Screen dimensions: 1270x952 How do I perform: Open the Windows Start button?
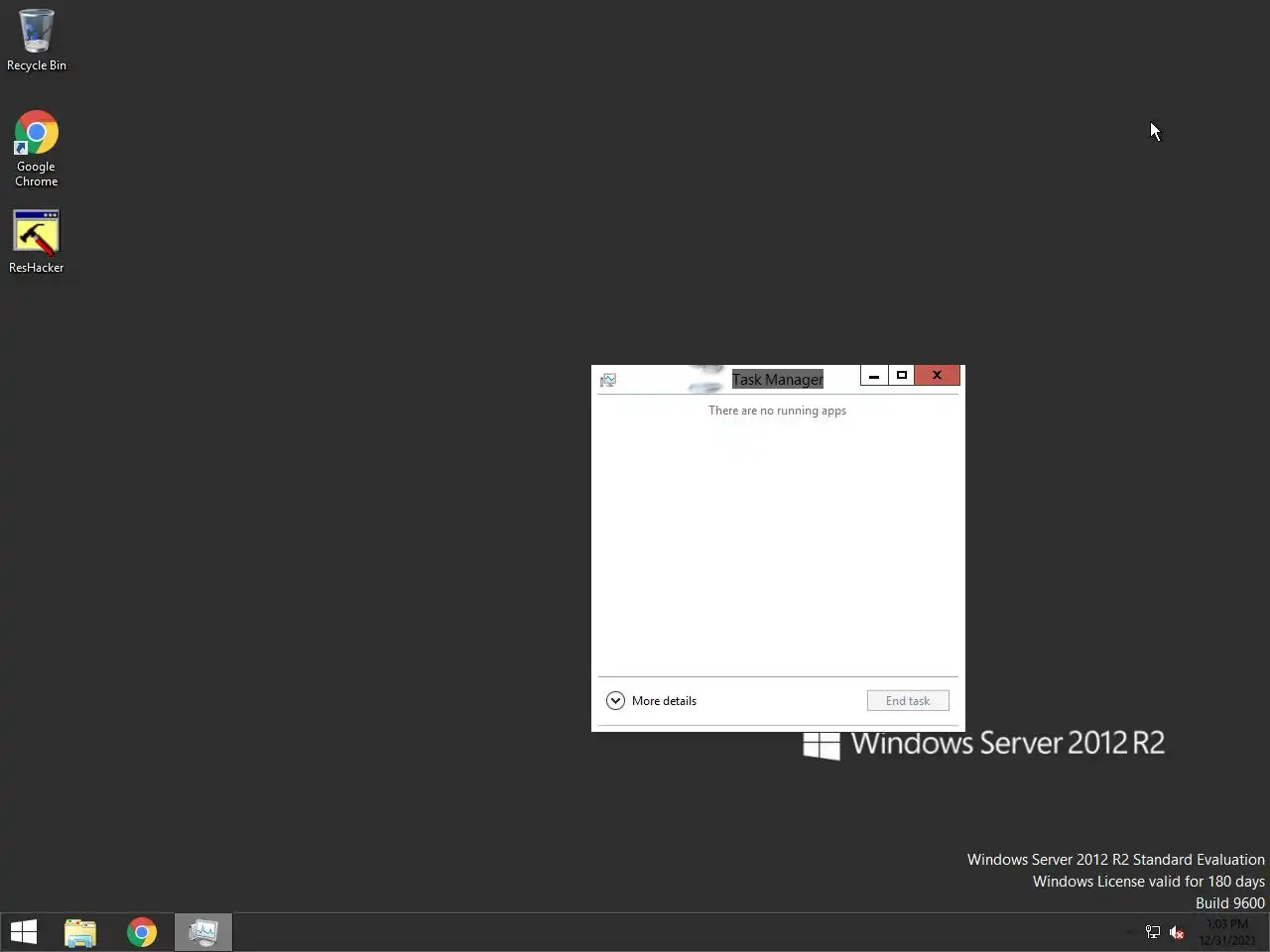[24, 932]
